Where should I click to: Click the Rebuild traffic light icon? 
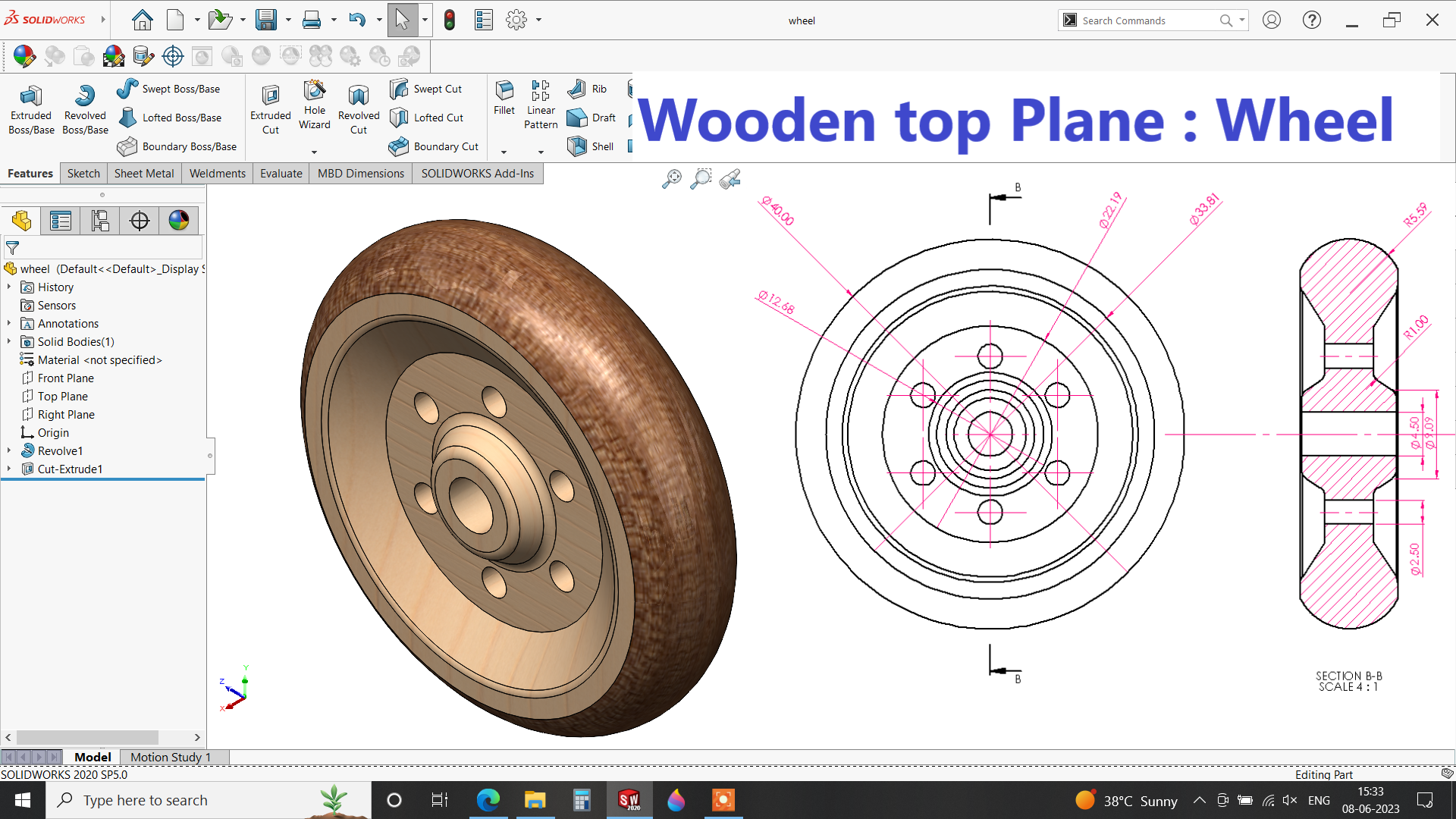click(x=450, y=20)
